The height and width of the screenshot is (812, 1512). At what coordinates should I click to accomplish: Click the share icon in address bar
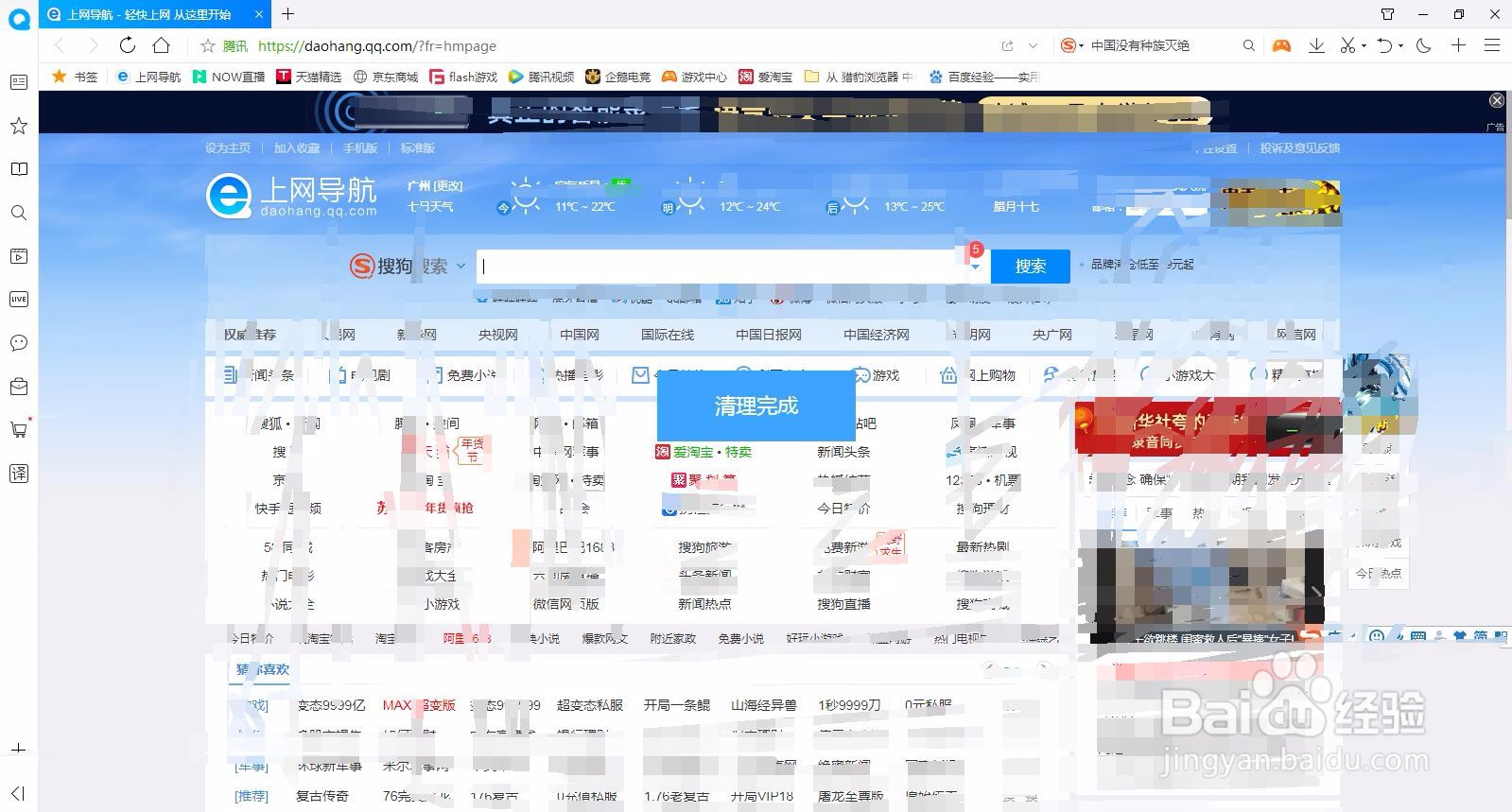pos(1007,45)
